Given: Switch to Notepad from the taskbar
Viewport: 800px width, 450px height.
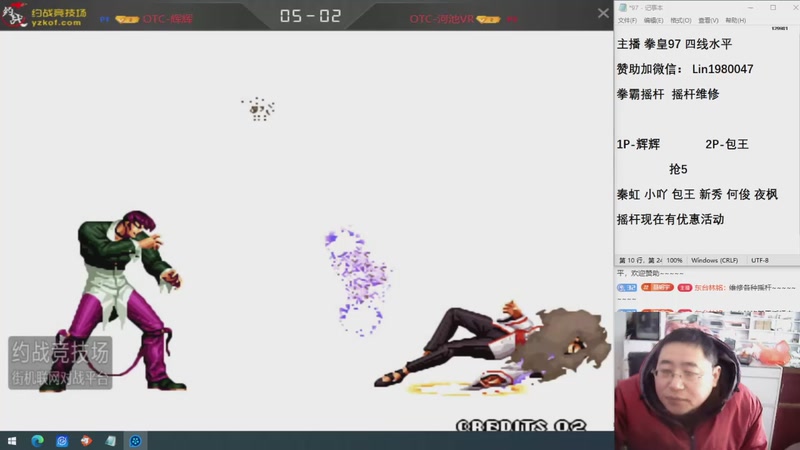Looking at the screenshot, I should [111, 441].
